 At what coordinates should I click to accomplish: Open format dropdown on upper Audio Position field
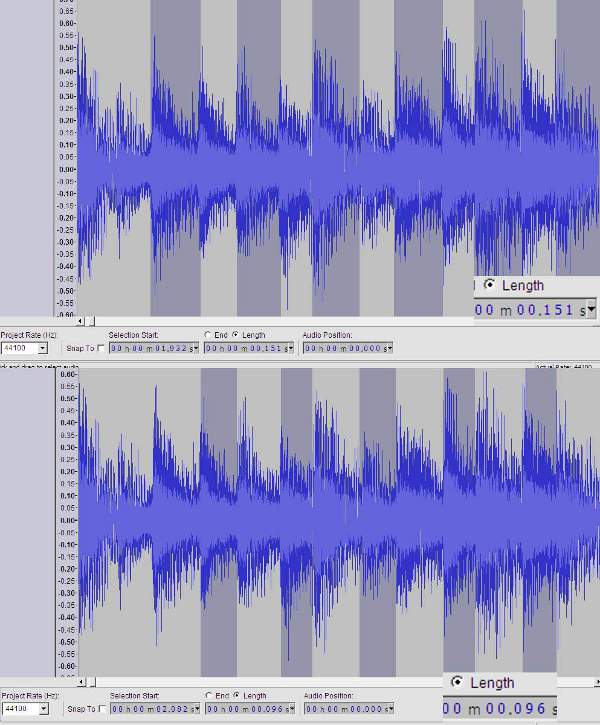coord(390,348)
